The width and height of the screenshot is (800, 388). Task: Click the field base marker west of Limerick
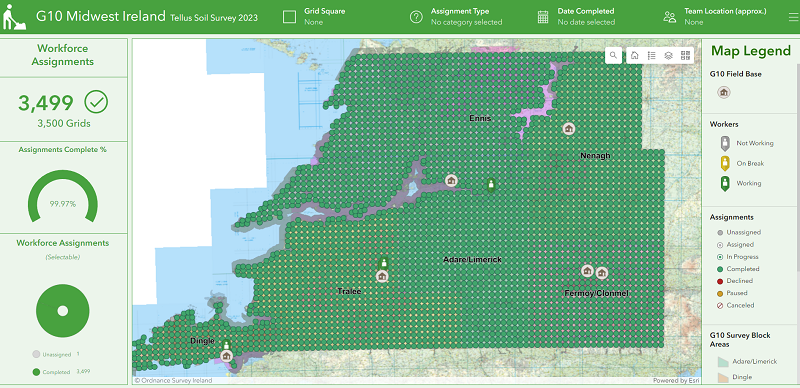click(451, 180)
